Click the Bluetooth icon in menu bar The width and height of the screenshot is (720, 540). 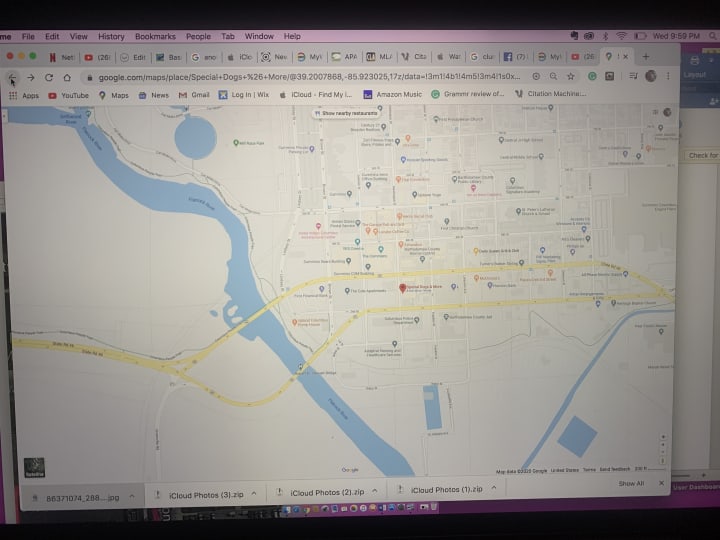[x=605, y=36]
